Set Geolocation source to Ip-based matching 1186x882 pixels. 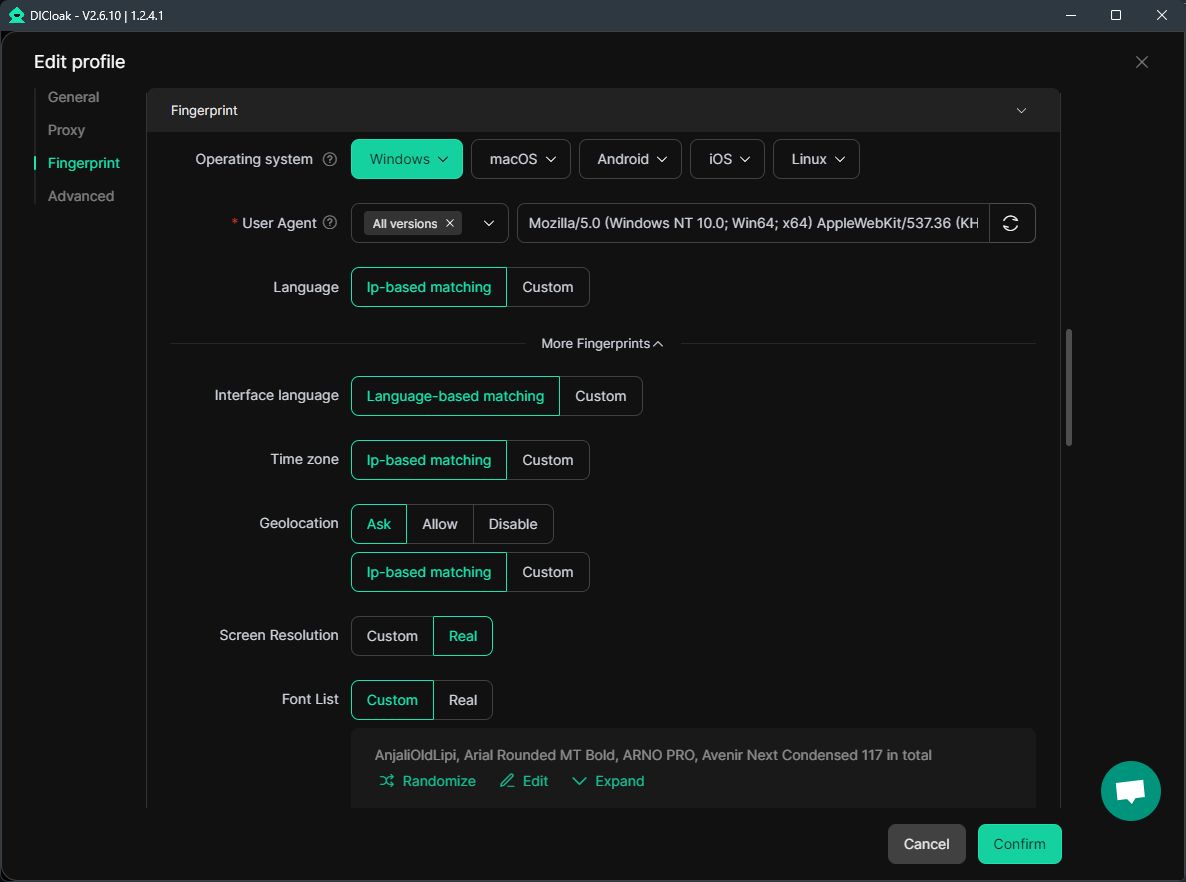click(x=429, y=573)
